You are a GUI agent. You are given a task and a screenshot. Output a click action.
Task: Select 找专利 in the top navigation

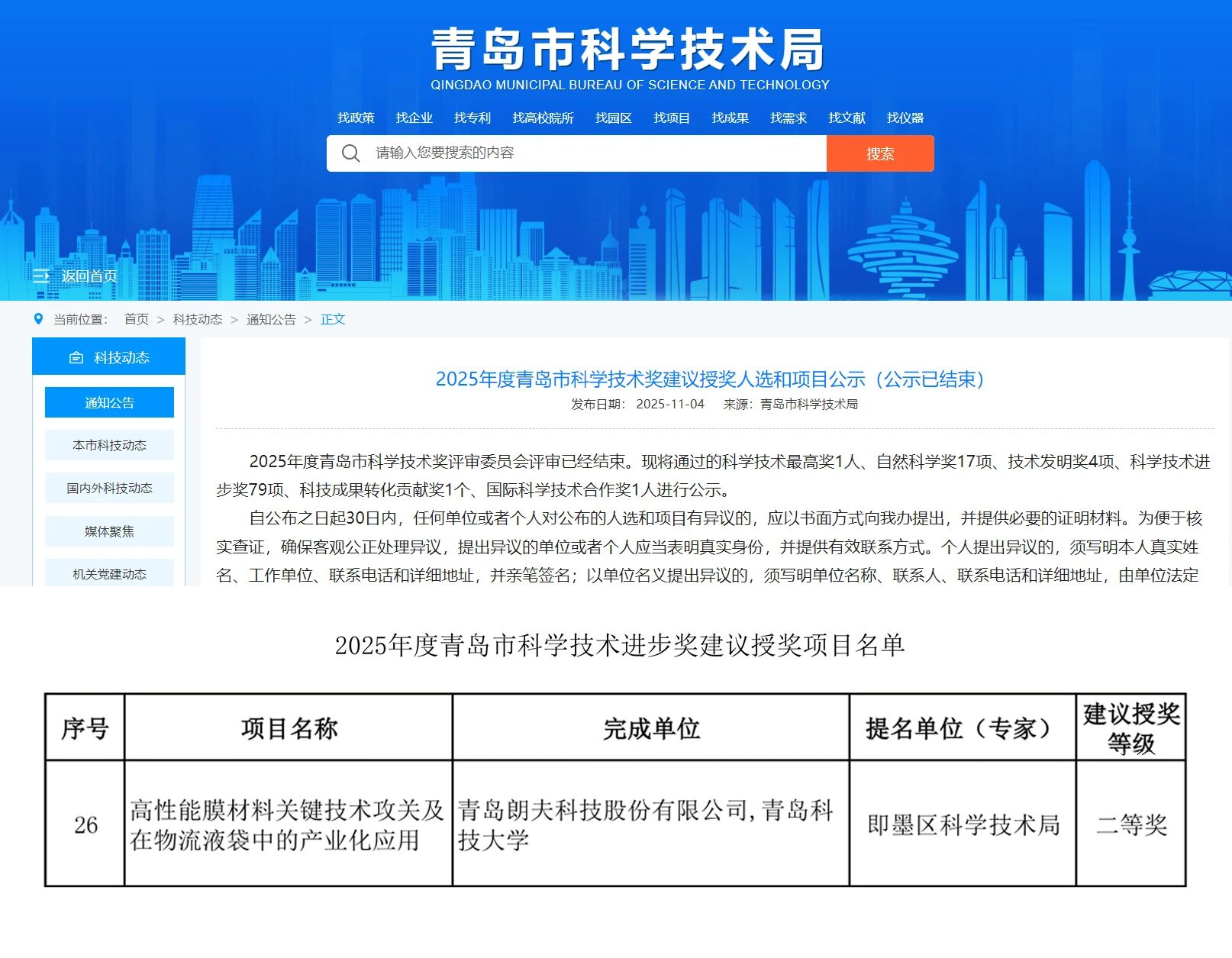[472, 118]
